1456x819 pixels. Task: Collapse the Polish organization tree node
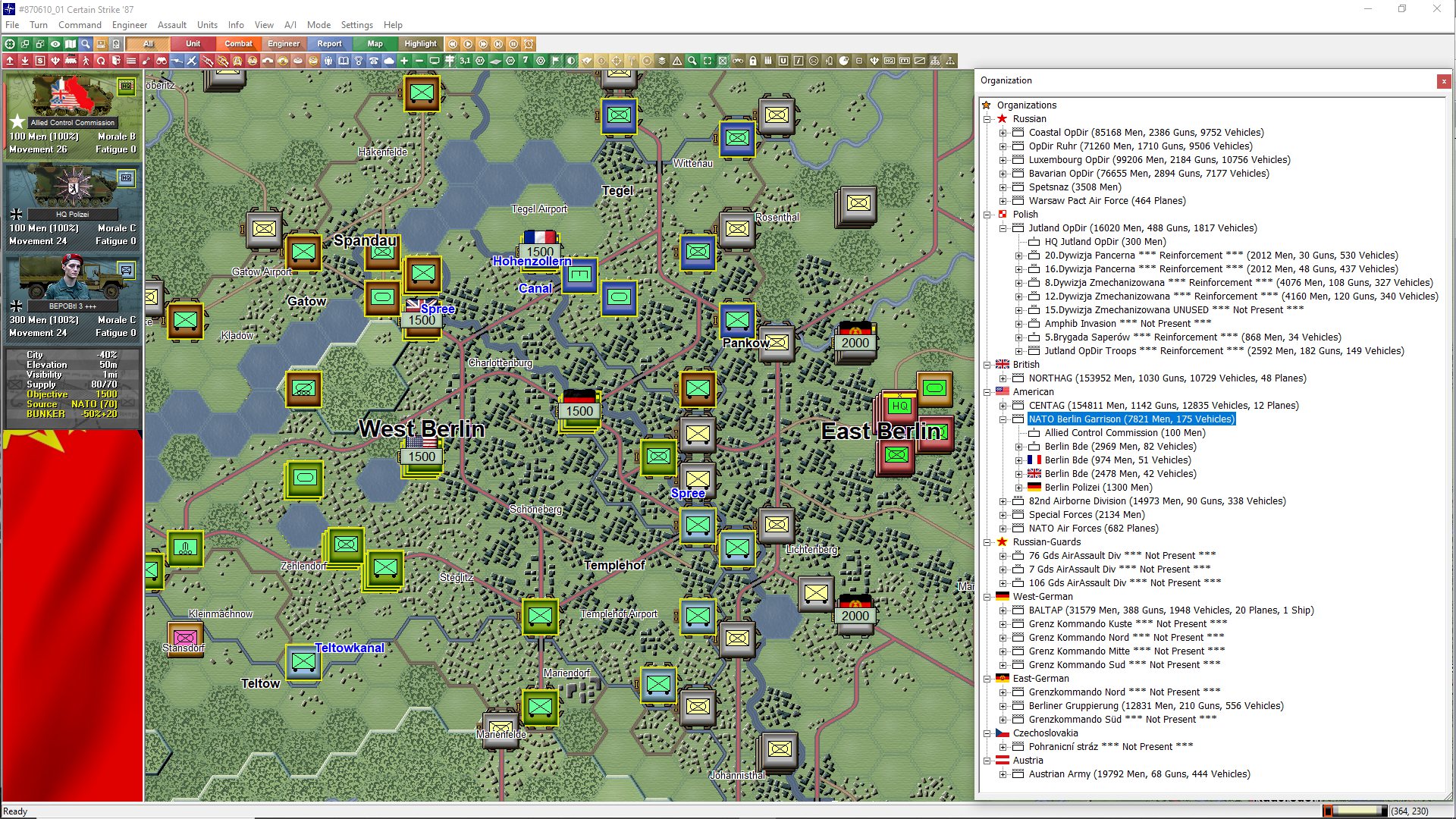pos(987,215)
